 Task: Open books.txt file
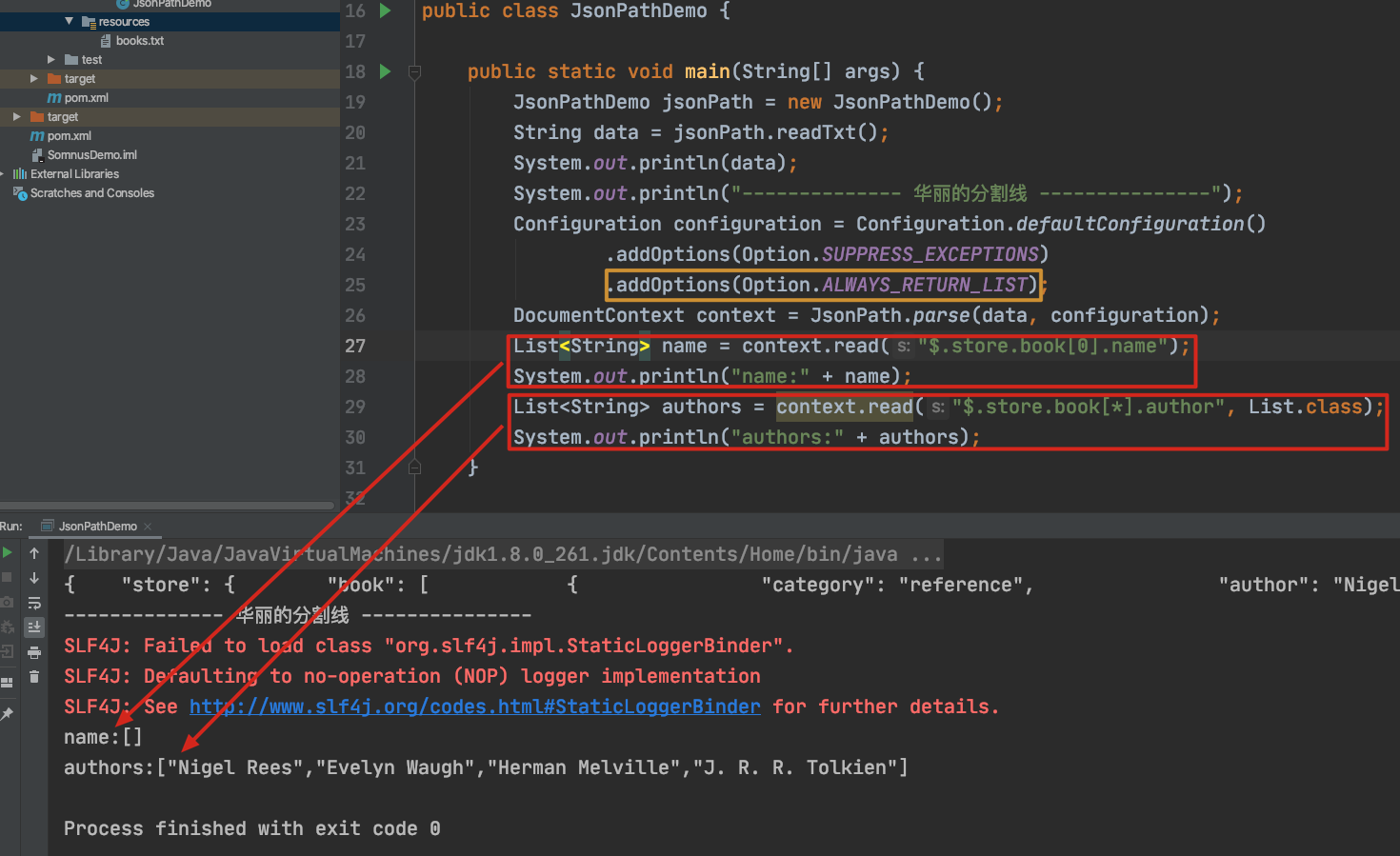pos(140,40)
